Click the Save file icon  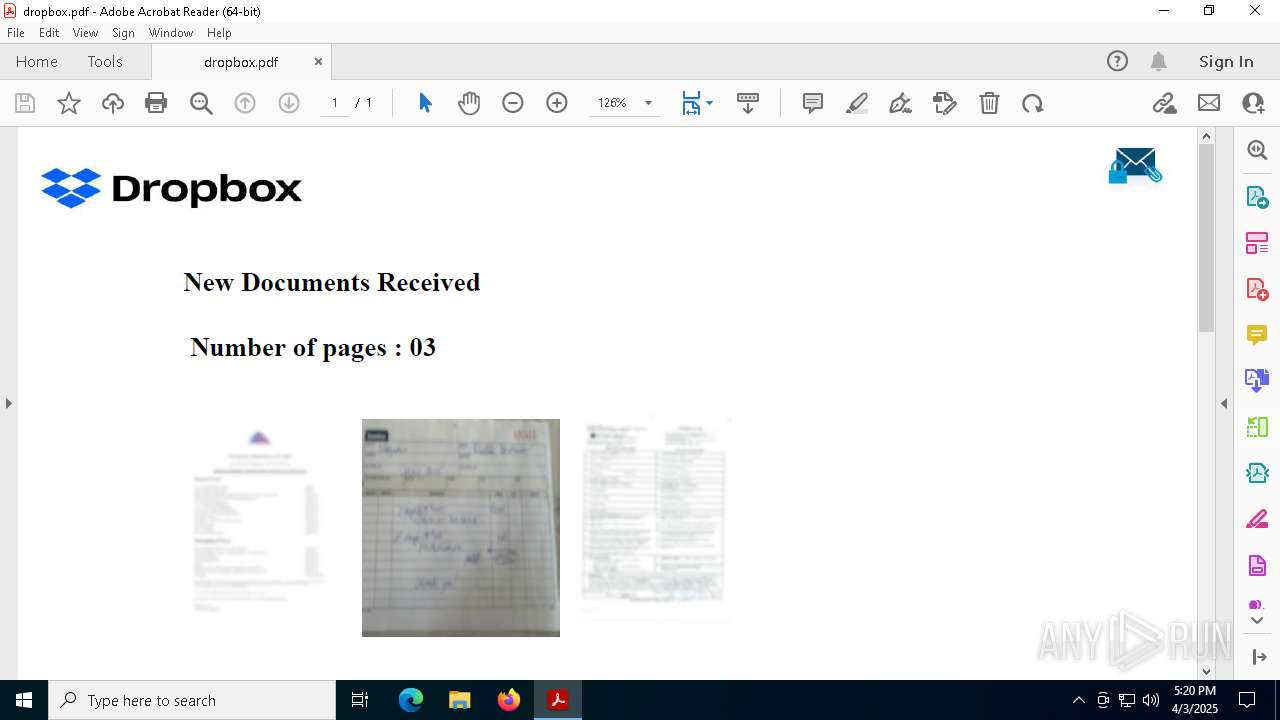25,103
